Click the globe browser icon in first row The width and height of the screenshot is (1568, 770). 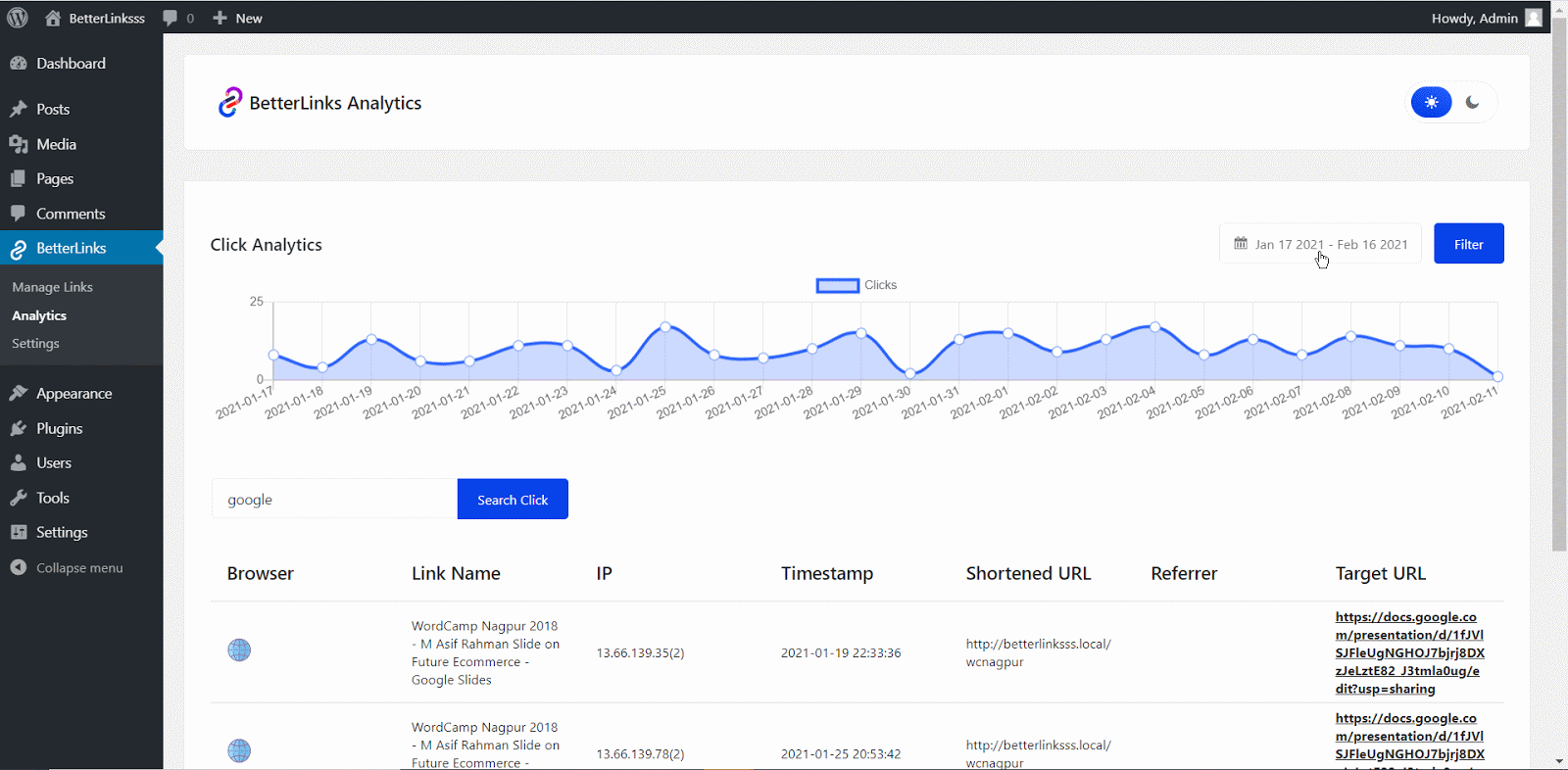(239, 650)
